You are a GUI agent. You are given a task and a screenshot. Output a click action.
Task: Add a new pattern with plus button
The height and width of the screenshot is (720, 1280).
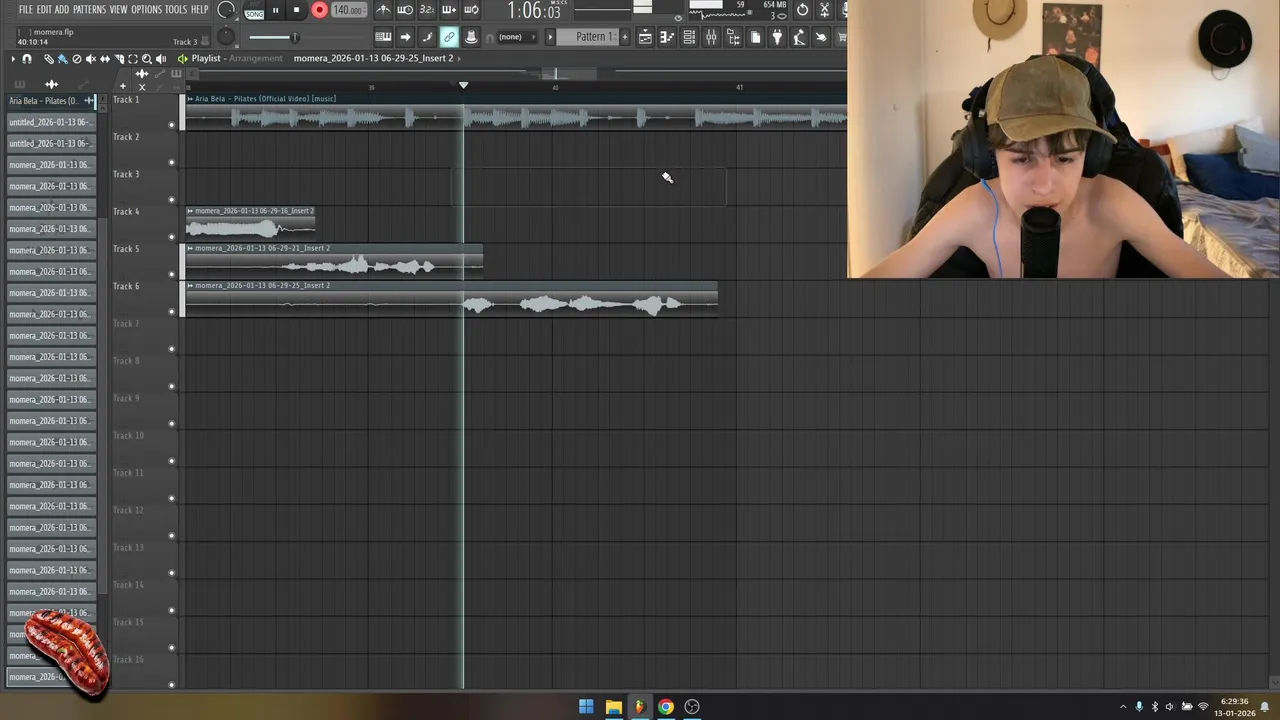625,37
